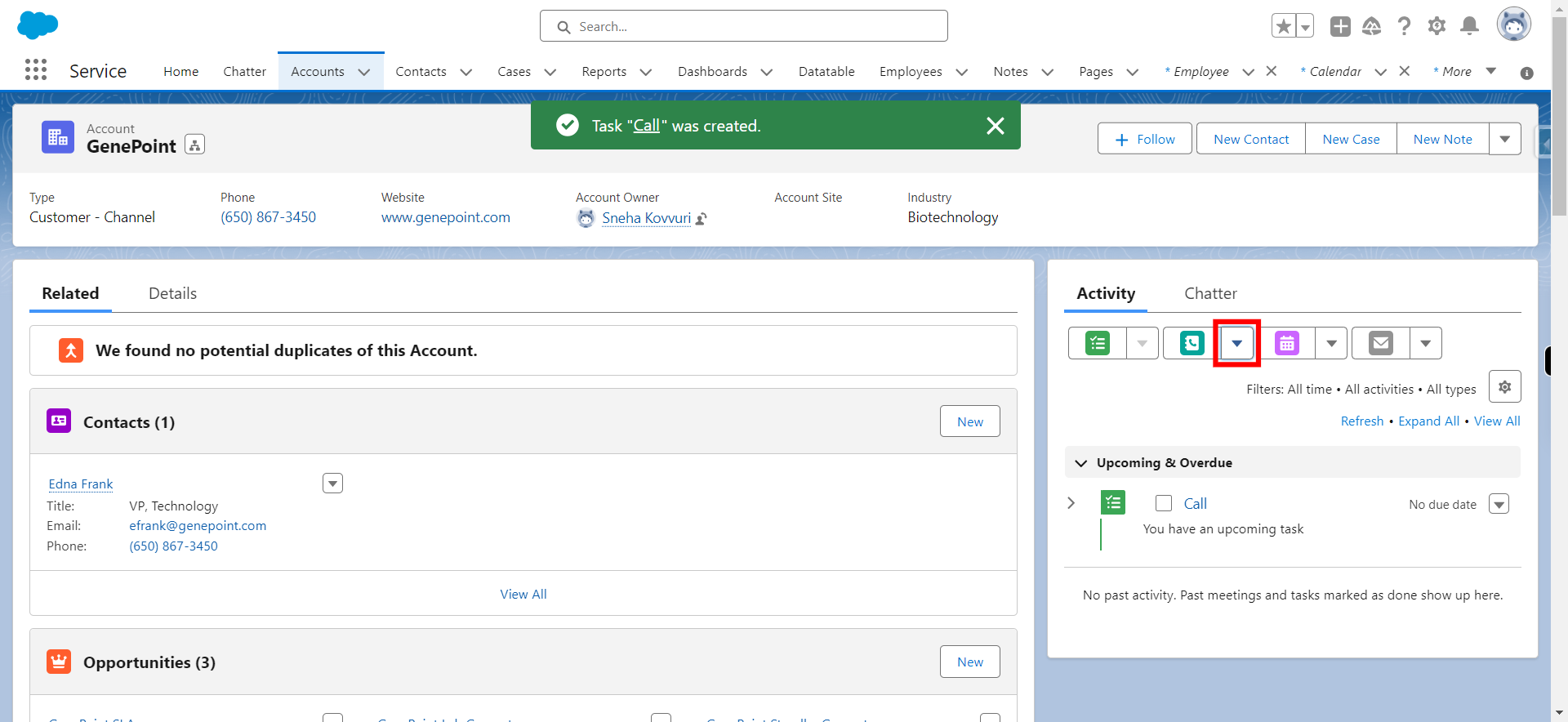The image size is (1568, 722).
Task: Follow the GenePoint account
Action: coord(1145,139)
